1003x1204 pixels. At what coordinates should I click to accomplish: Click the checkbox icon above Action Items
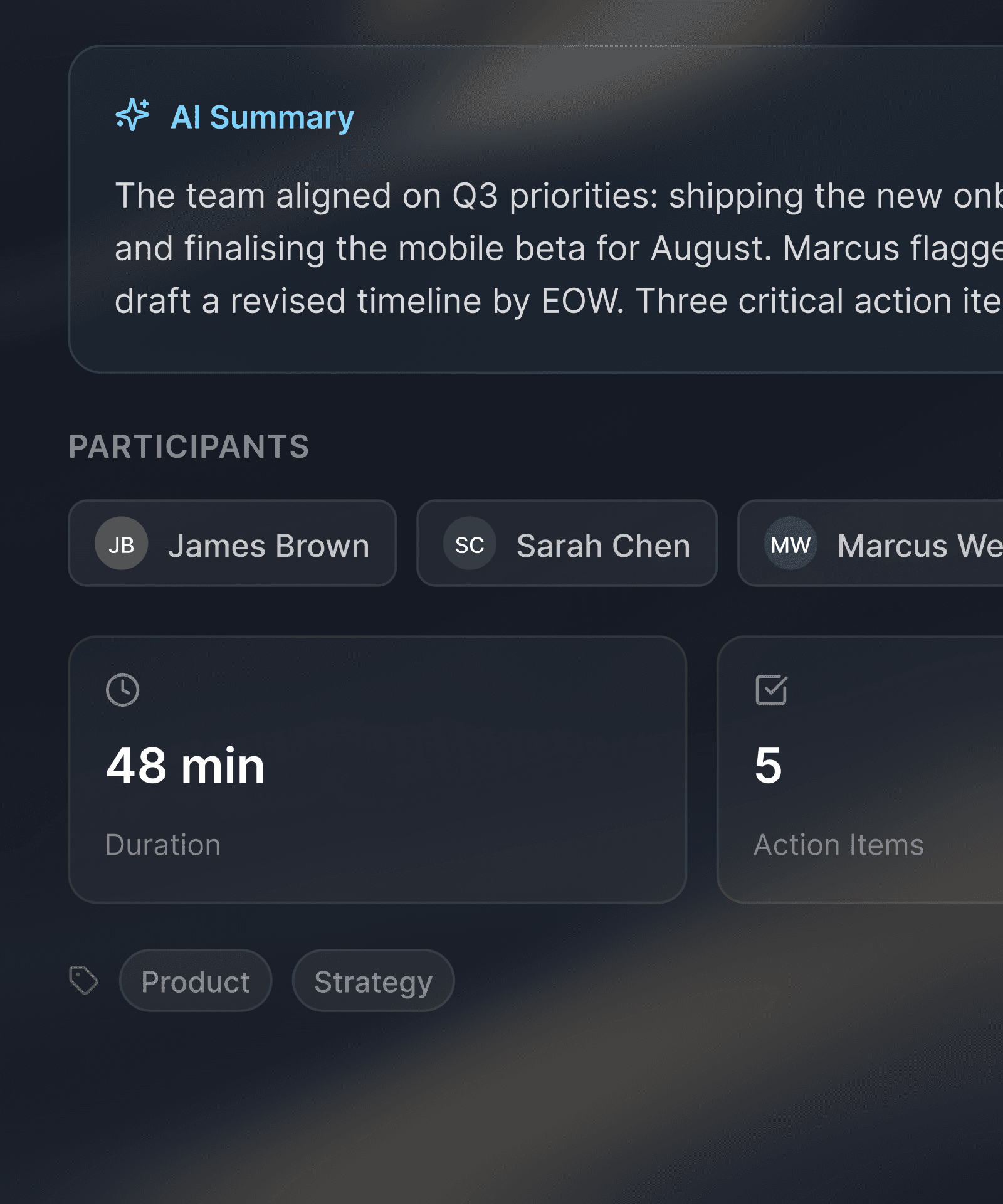771,690
